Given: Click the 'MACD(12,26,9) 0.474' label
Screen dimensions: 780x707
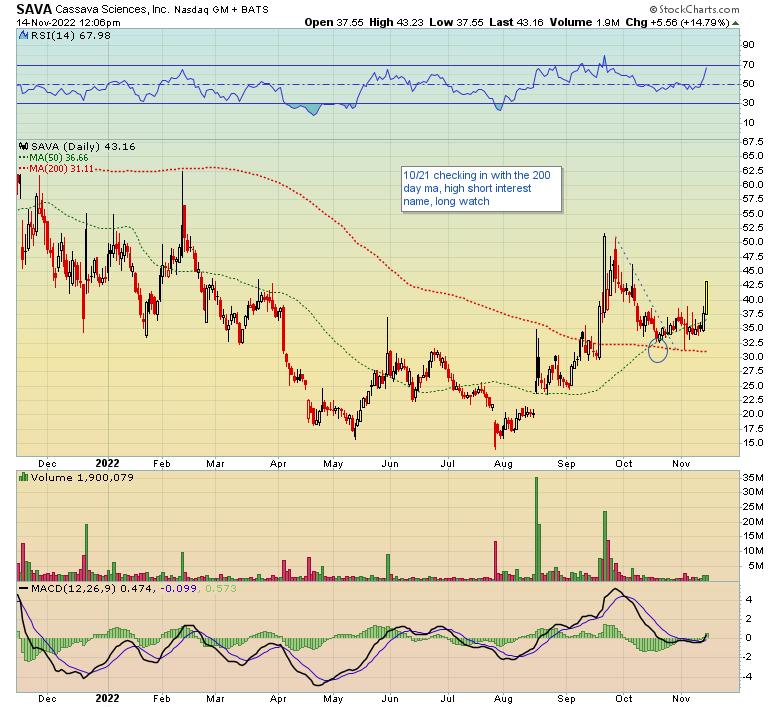Looking at the screenshot, I should pyautogui.click(x=93, y=588).
